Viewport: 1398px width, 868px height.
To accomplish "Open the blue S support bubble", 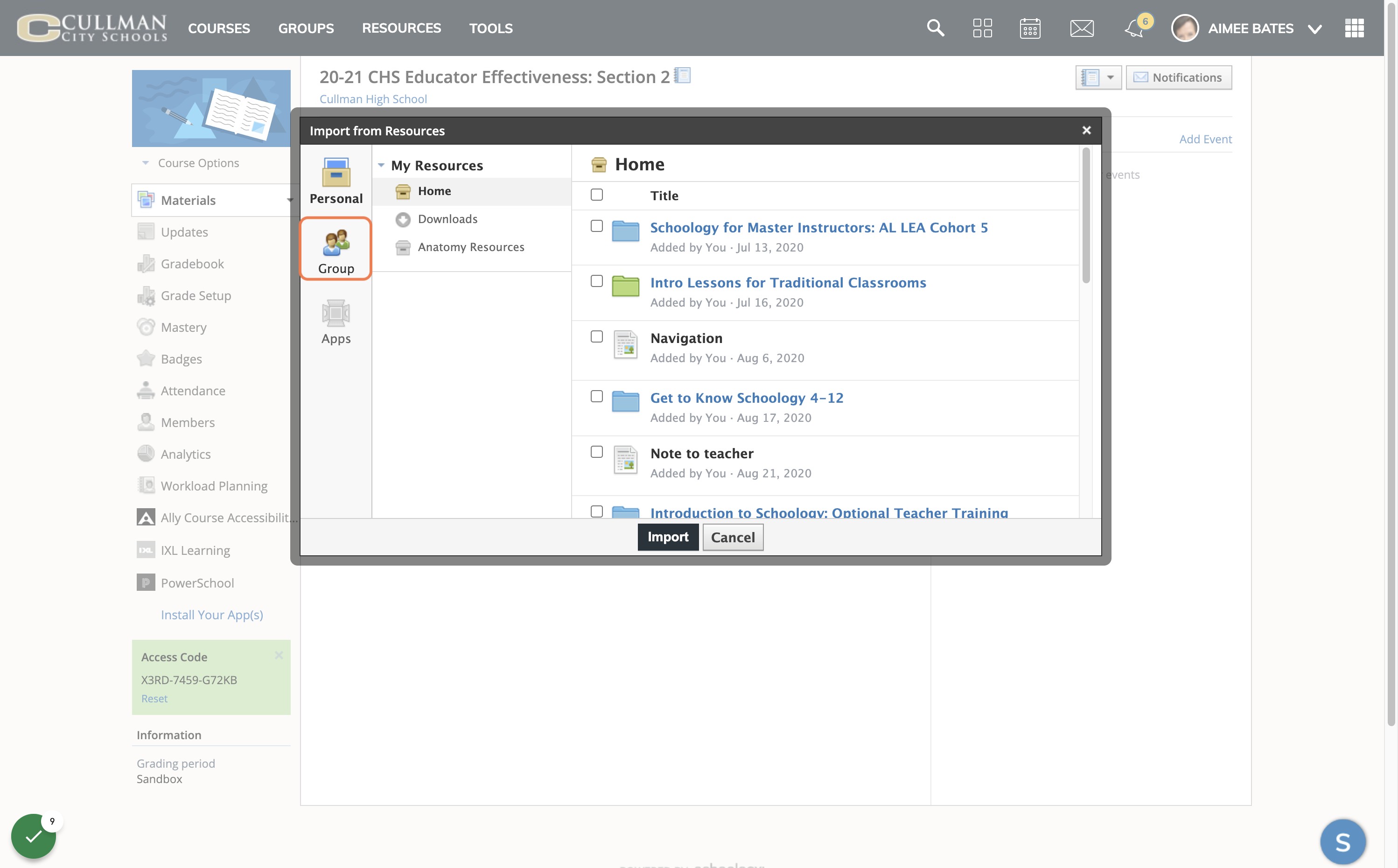I will [x=1343, y=842].
